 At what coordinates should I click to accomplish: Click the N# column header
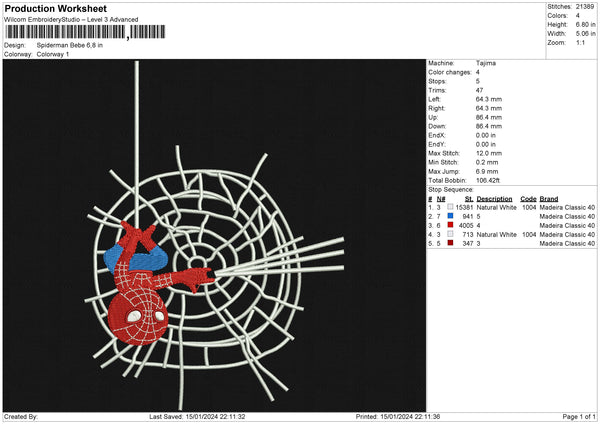(x=441, y=199)
